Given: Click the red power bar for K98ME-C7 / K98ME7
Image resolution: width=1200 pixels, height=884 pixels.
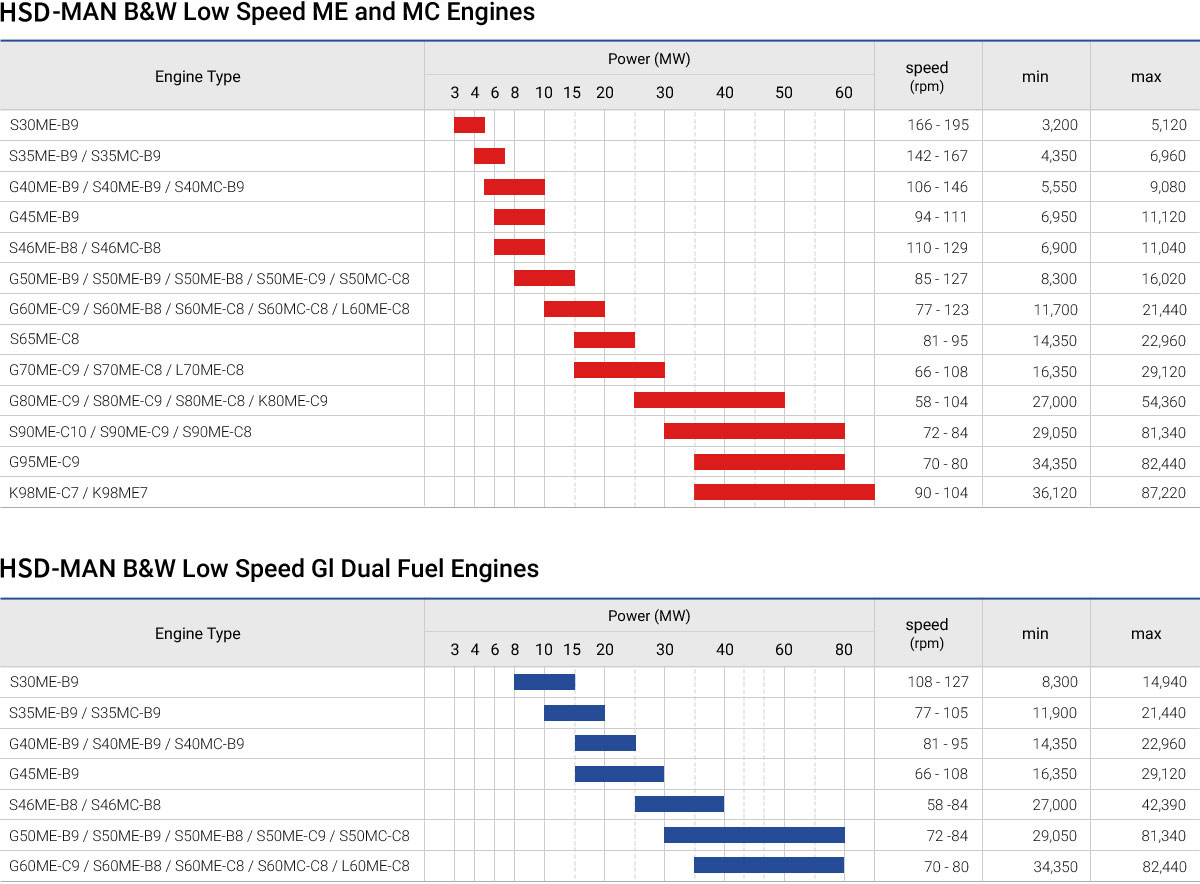Looking at the screenshot, I should pos(785,492).
